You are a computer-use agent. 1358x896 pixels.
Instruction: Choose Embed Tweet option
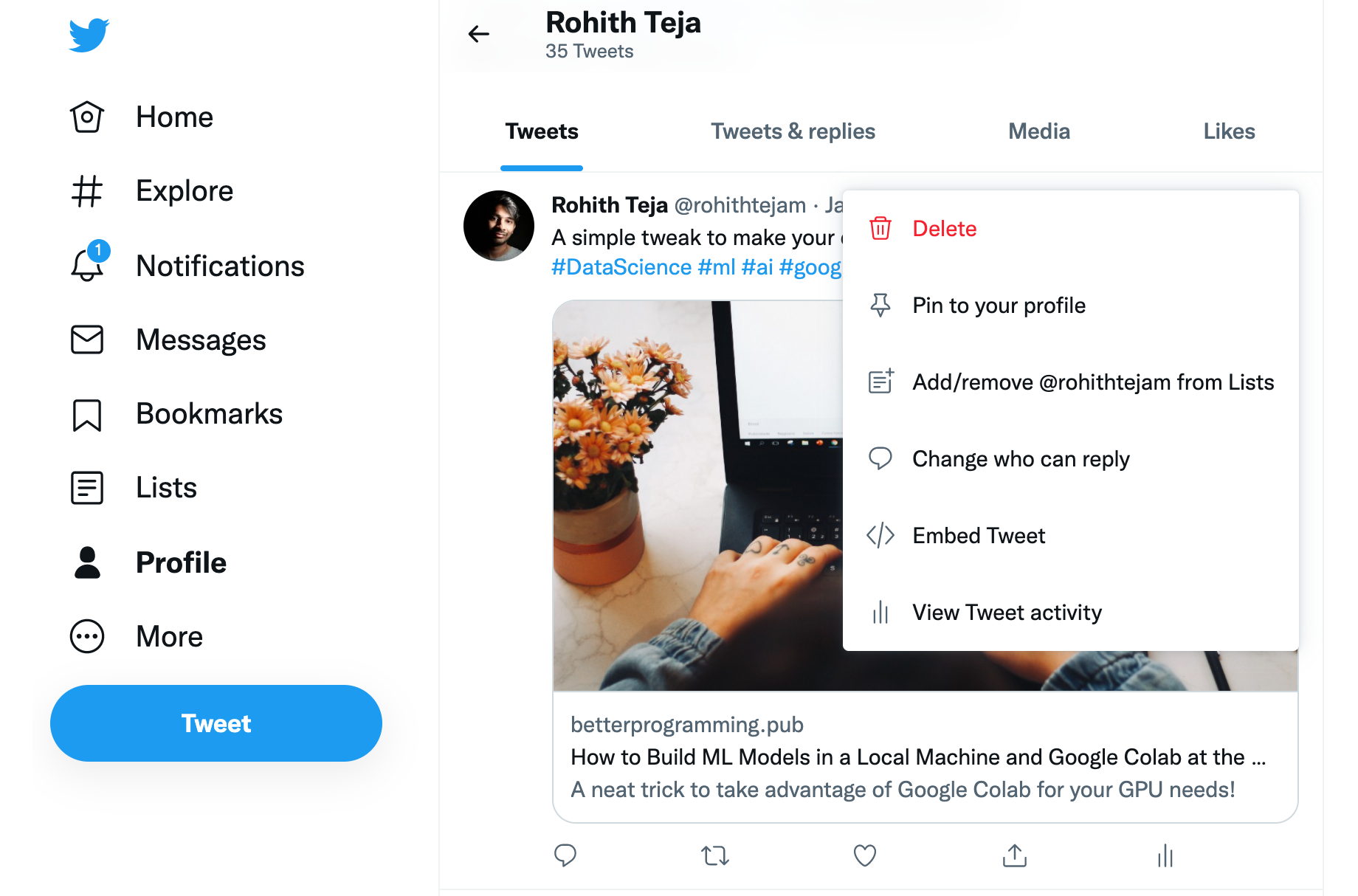click(x=979, y=536)
